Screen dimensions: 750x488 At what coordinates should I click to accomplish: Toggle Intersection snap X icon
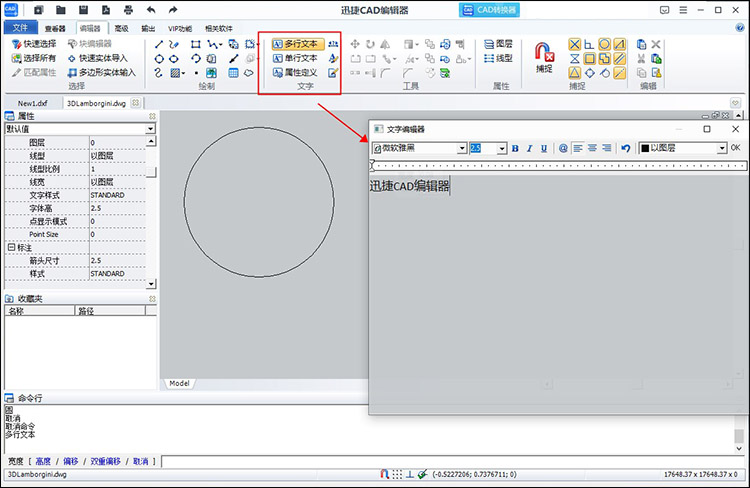click(x=574, y=44)
